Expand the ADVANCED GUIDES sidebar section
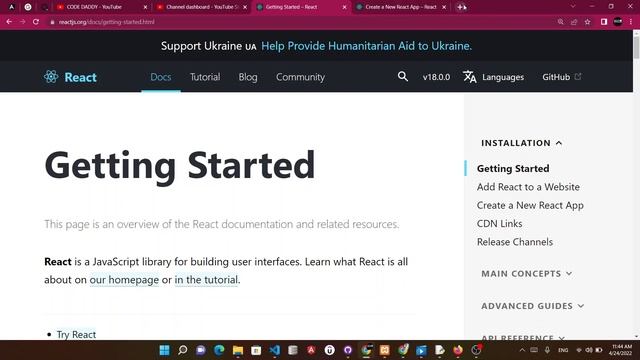The width and height of the screenshot is (640, 360). 533,306
